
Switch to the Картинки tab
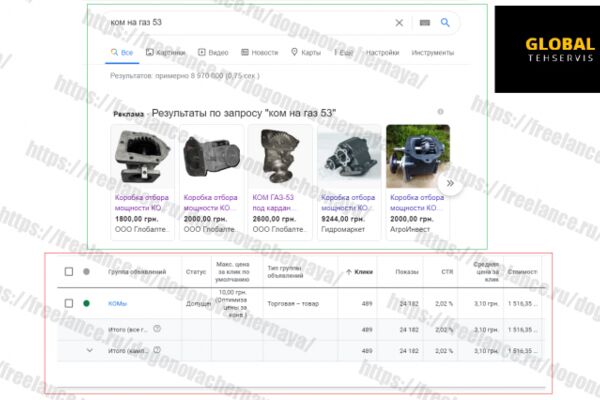tap(166, 52)
